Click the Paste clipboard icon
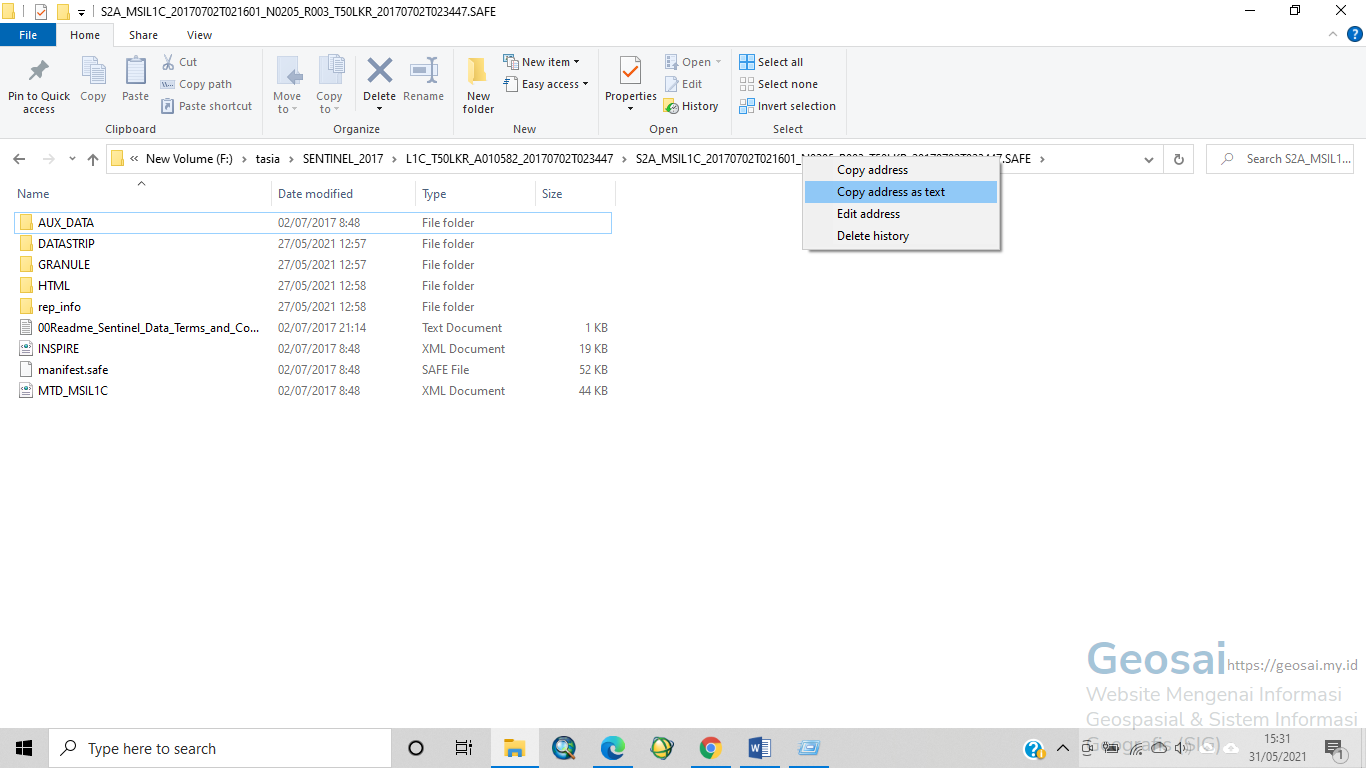This screenshot has width=1366, height=768. [x=135, y=72]
